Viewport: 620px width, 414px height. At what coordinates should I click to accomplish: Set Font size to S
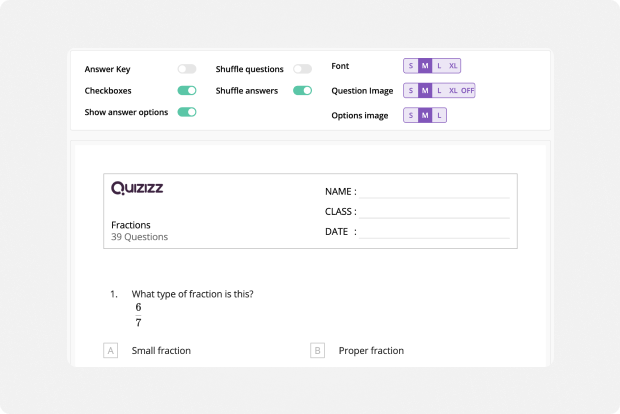pyautogui.click(x=411, y=66)
